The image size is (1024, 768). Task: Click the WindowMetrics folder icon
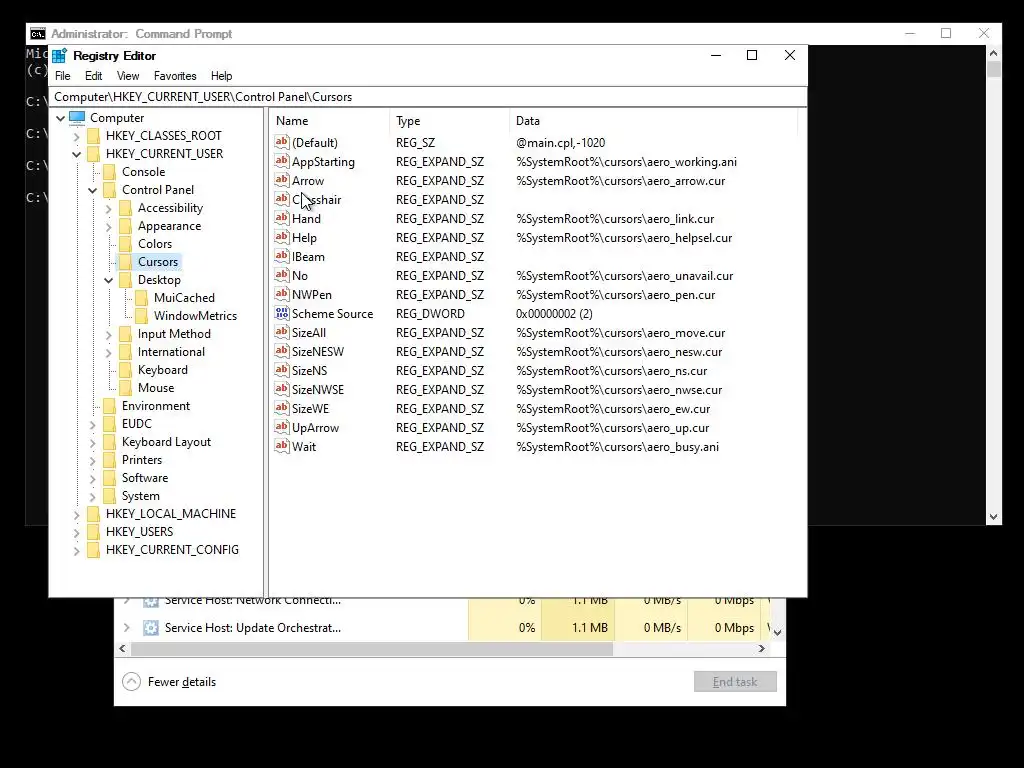coord(142,315)
